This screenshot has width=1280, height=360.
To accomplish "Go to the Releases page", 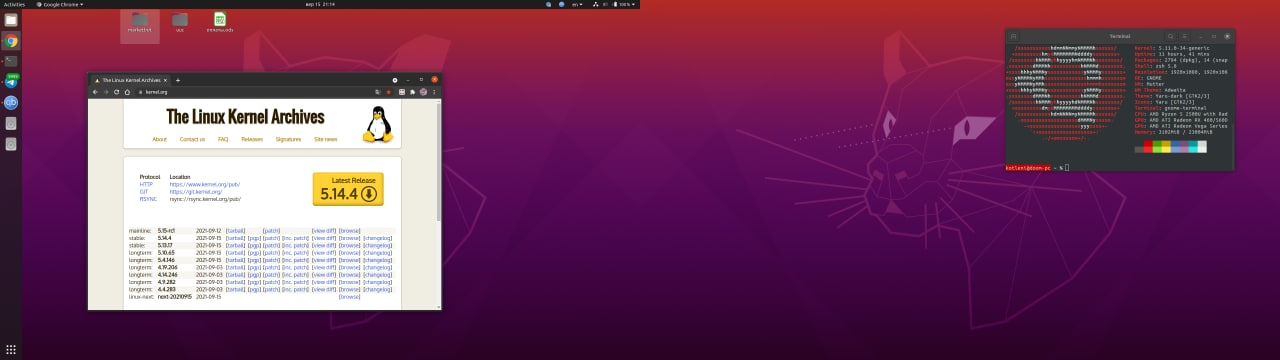I will point(252,139).
